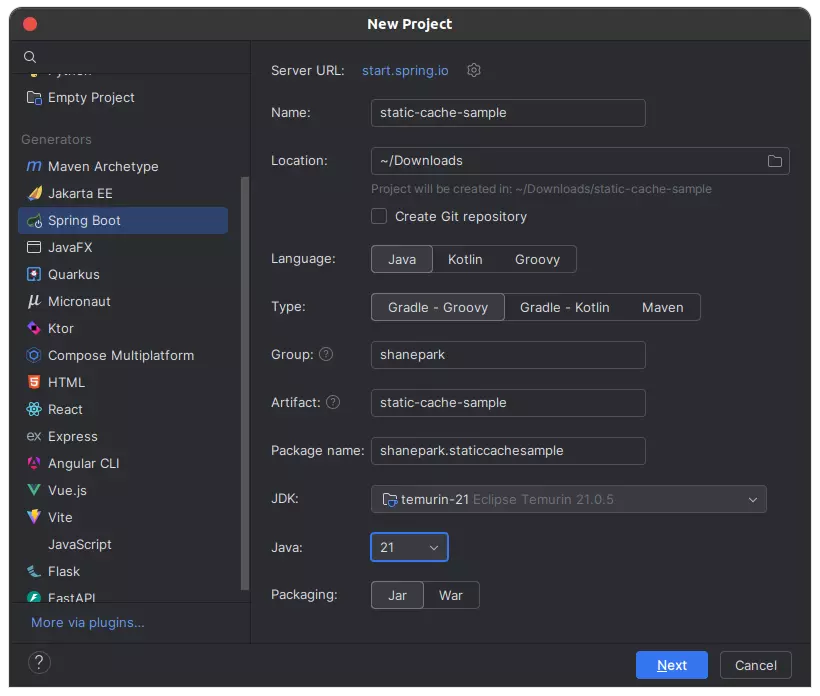Open the JDK temurin-21 dropdown

(x=568, y=499)
